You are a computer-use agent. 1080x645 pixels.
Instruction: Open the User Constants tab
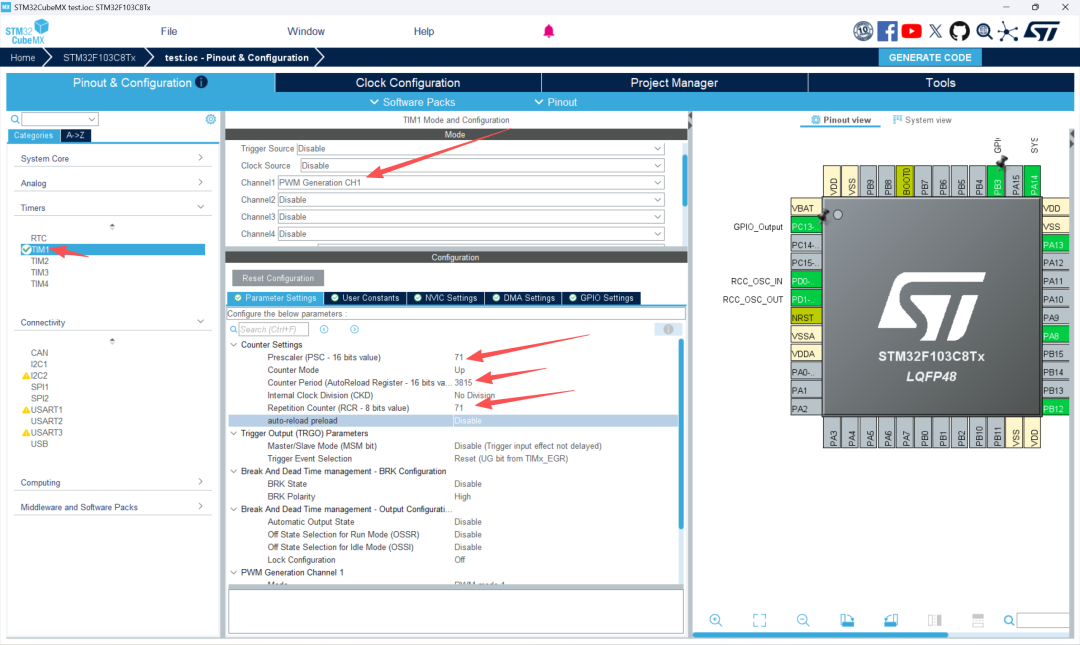[x=364, y=298]
